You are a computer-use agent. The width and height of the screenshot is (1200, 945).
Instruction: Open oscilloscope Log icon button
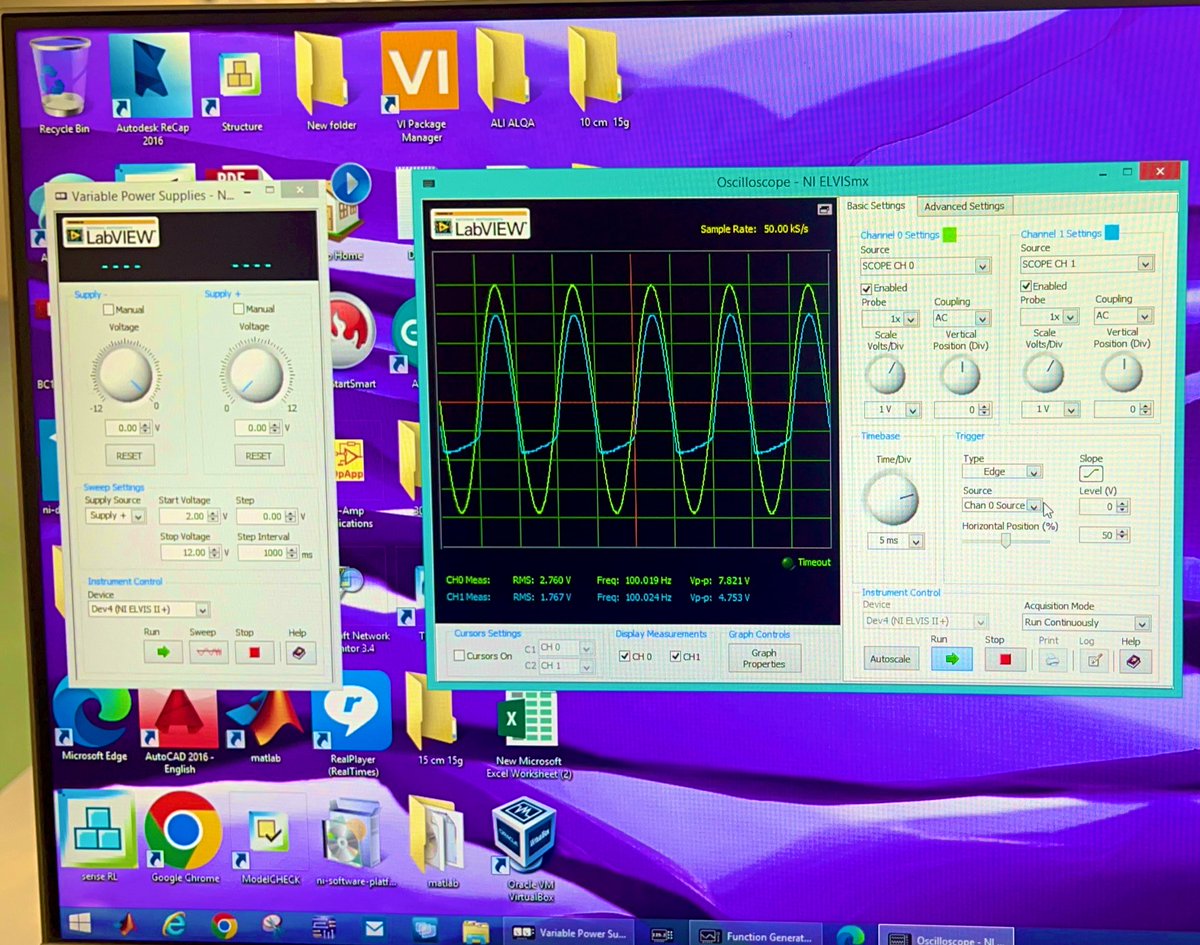pos(1095,660)
